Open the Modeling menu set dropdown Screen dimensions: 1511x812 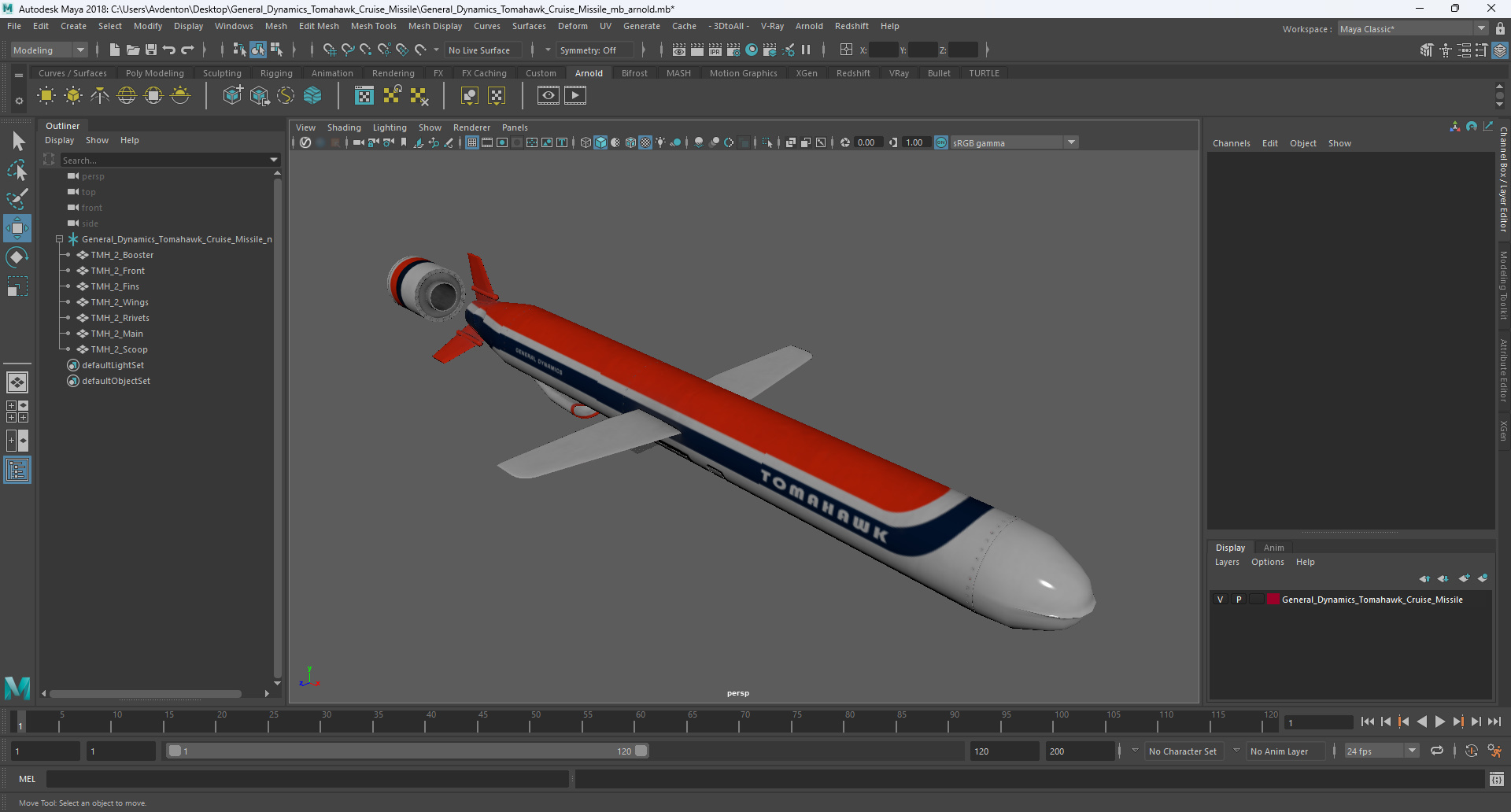pos(49,50)
